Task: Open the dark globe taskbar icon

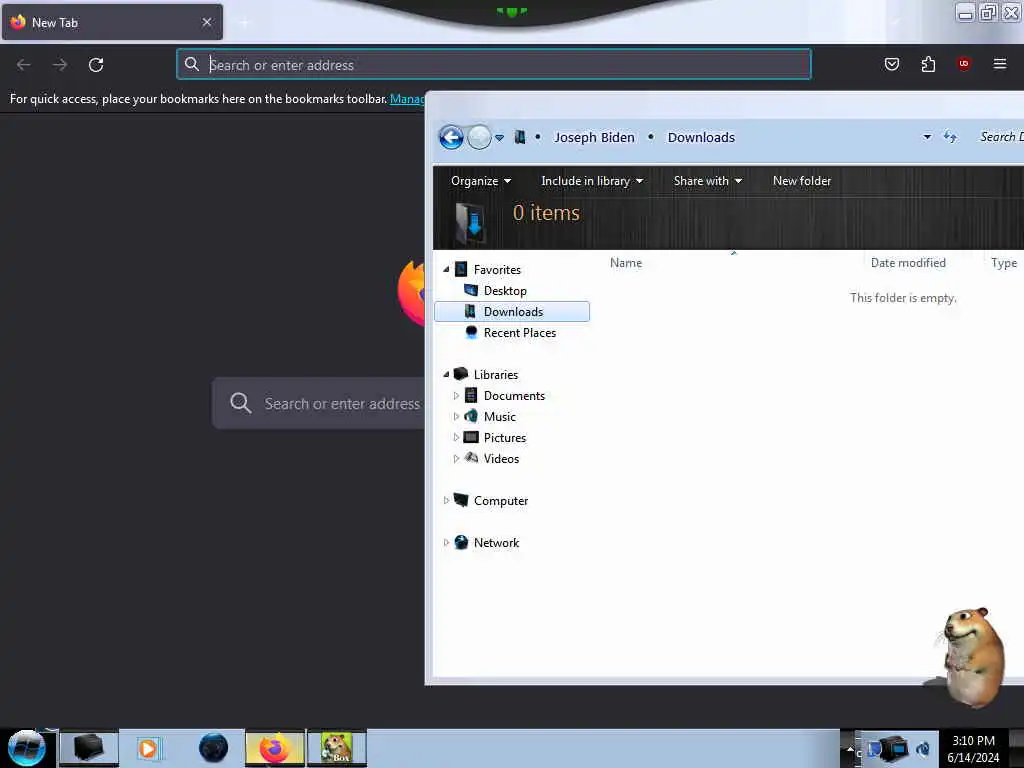Action: click(x=213, y=748)
